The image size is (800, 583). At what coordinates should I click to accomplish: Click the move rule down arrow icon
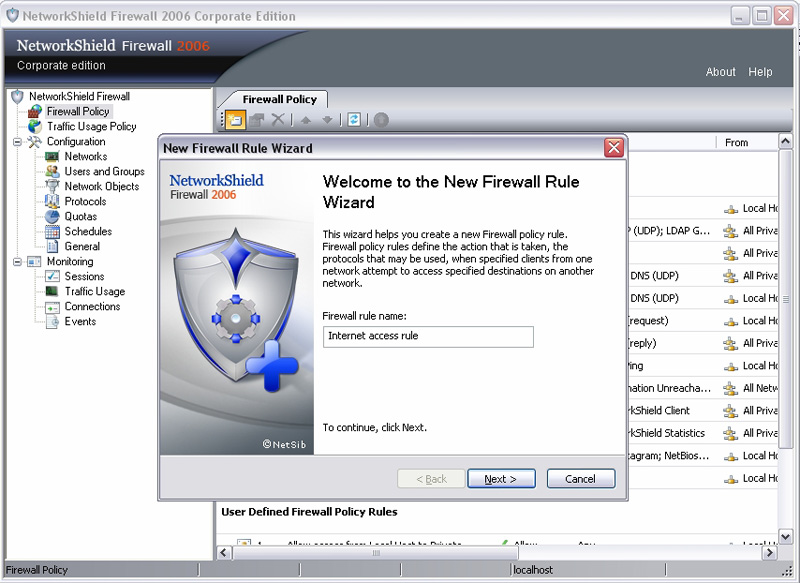click(327, 120)
